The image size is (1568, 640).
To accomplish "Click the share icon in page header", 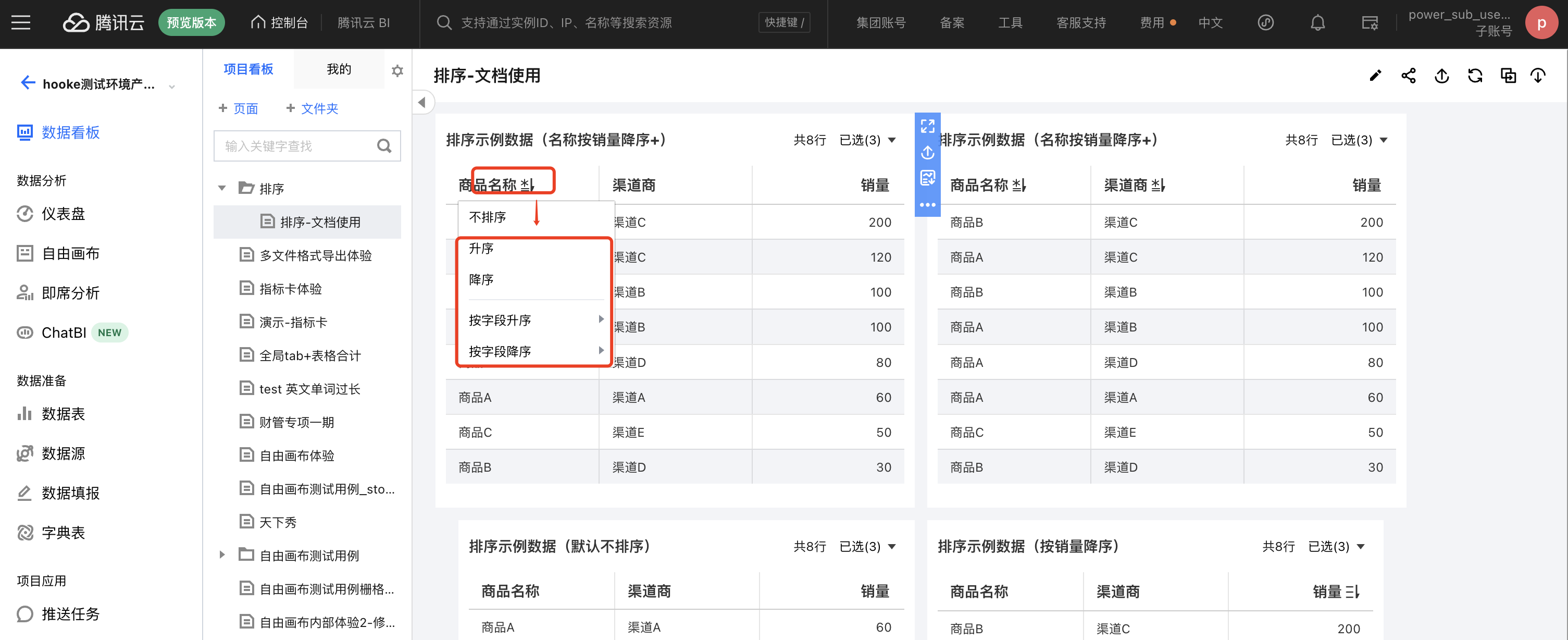I will pos(1409,76).
